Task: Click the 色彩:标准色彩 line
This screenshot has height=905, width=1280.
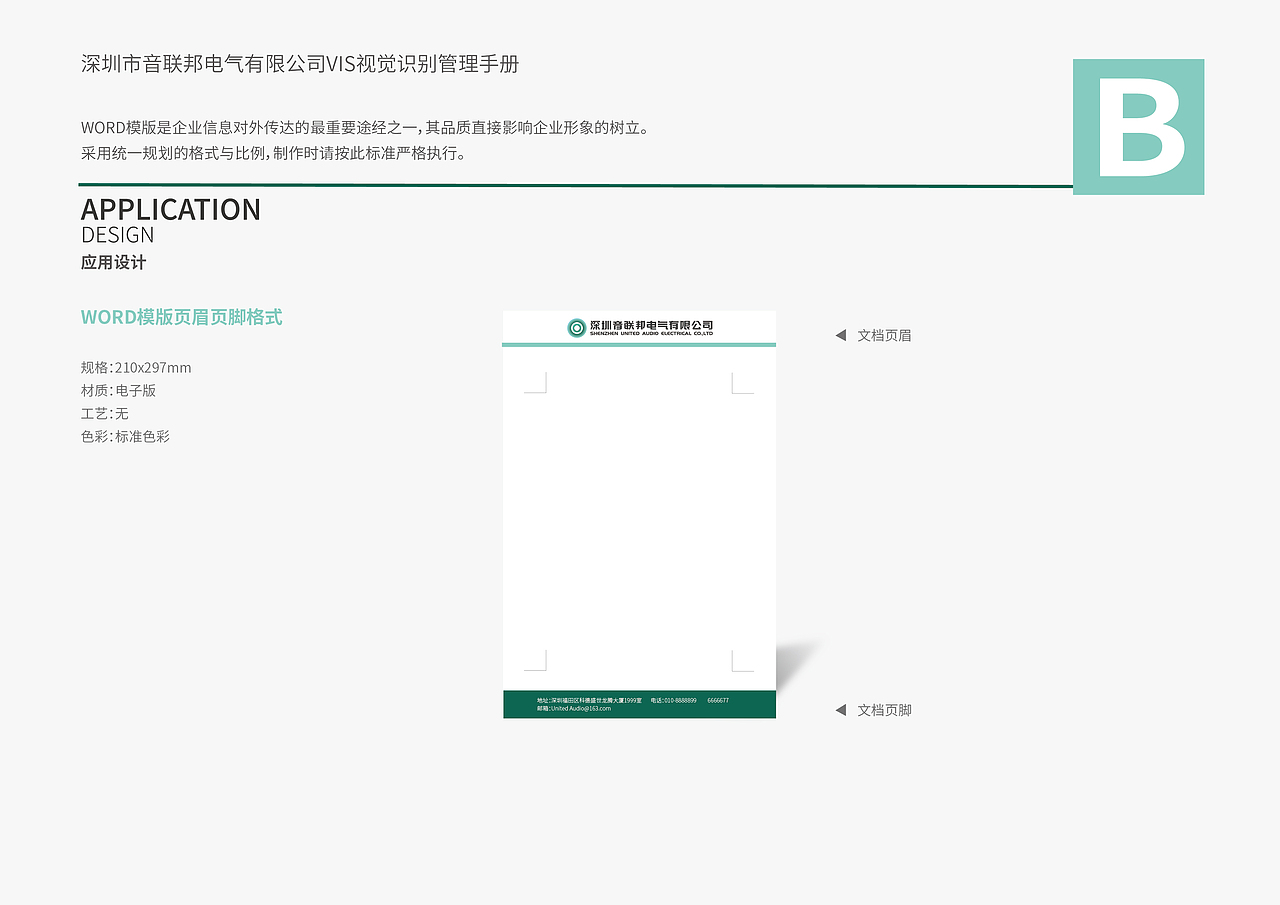Action: (x=126, y=437)
